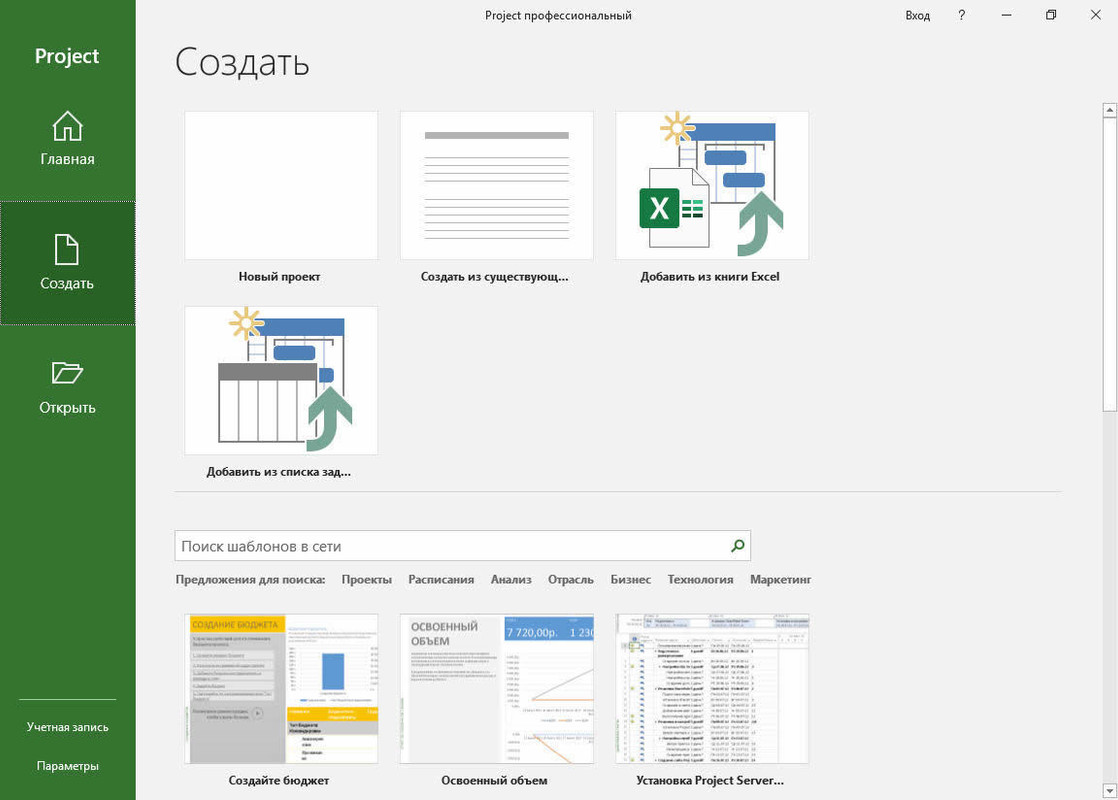Screen dimensions: 1118x800
Task: Select the Маркетинг search suggestion
Action: [780, 580]
